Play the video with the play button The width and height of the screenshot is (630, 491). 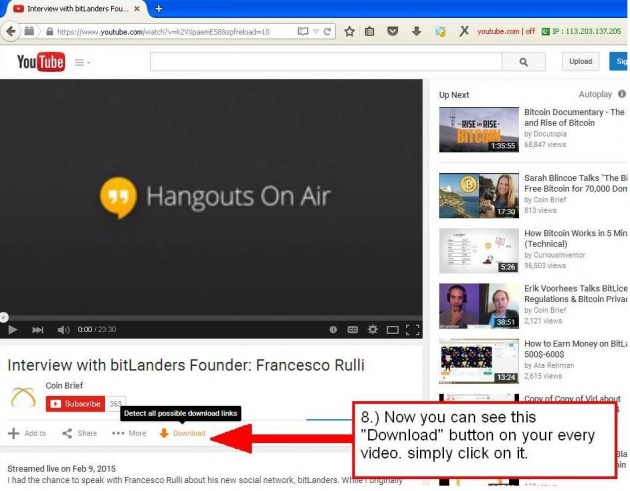[12, 330]
